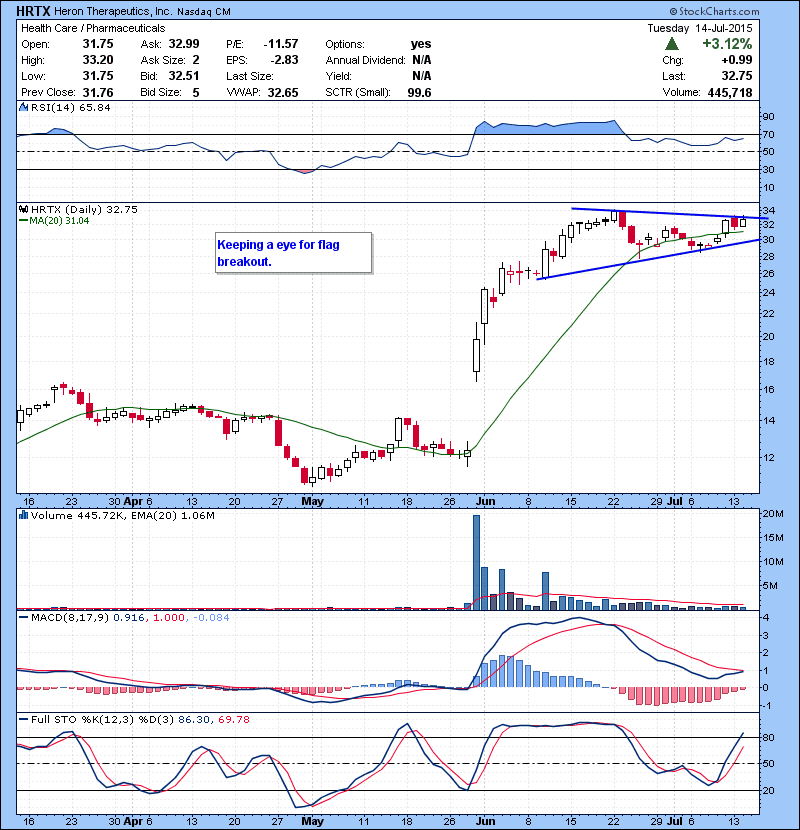Click the HRTX (Daily) candlestick legend icon

tap(23, 209)
